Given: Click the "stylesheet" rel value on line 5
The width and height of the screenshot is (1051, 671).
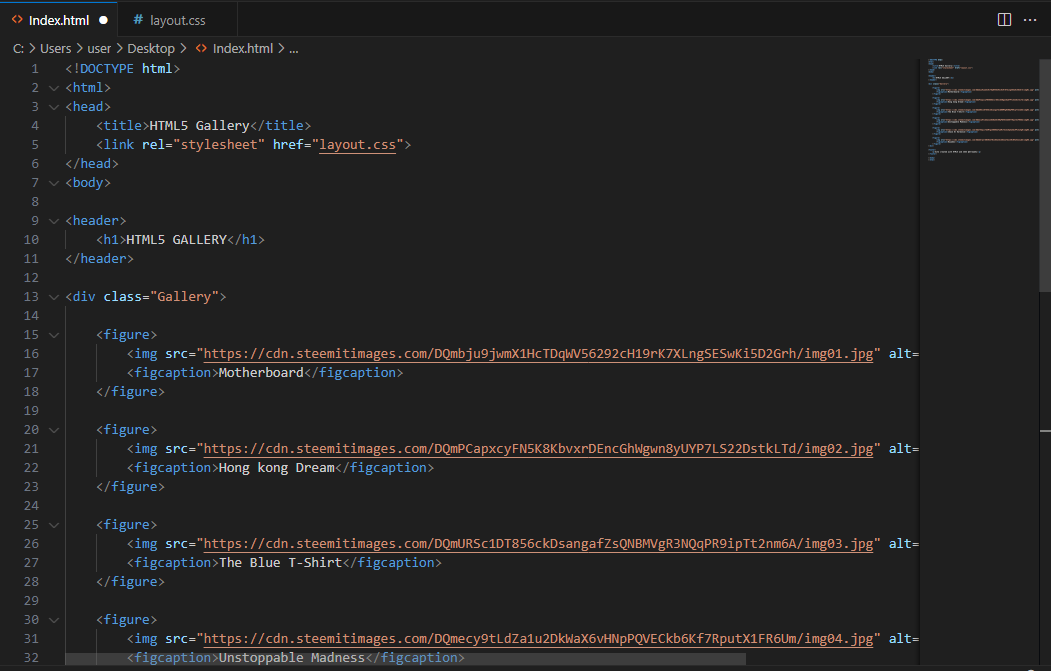Looking at the screenshot, I should [219, 144].
